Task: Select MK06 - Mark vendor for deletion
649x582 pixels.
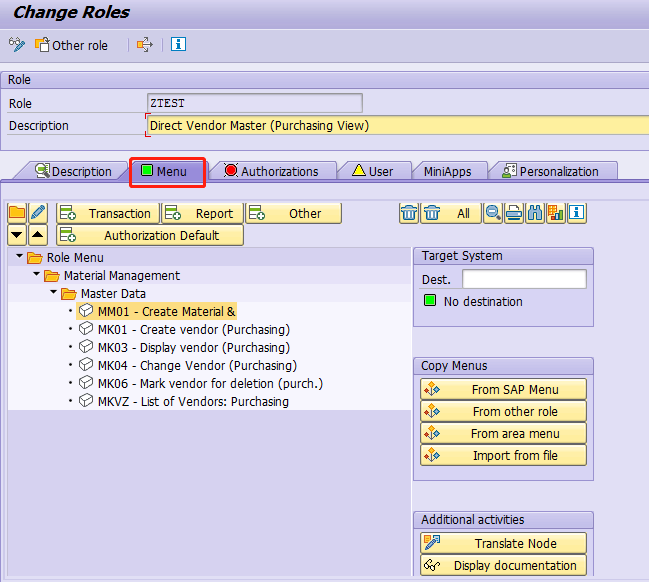Action: 210,383
